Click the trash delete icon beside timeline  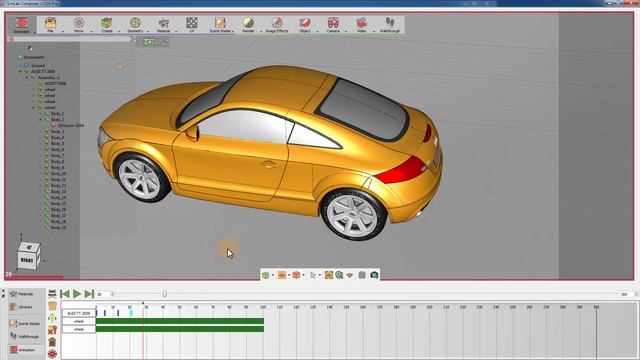click(52, 342)
